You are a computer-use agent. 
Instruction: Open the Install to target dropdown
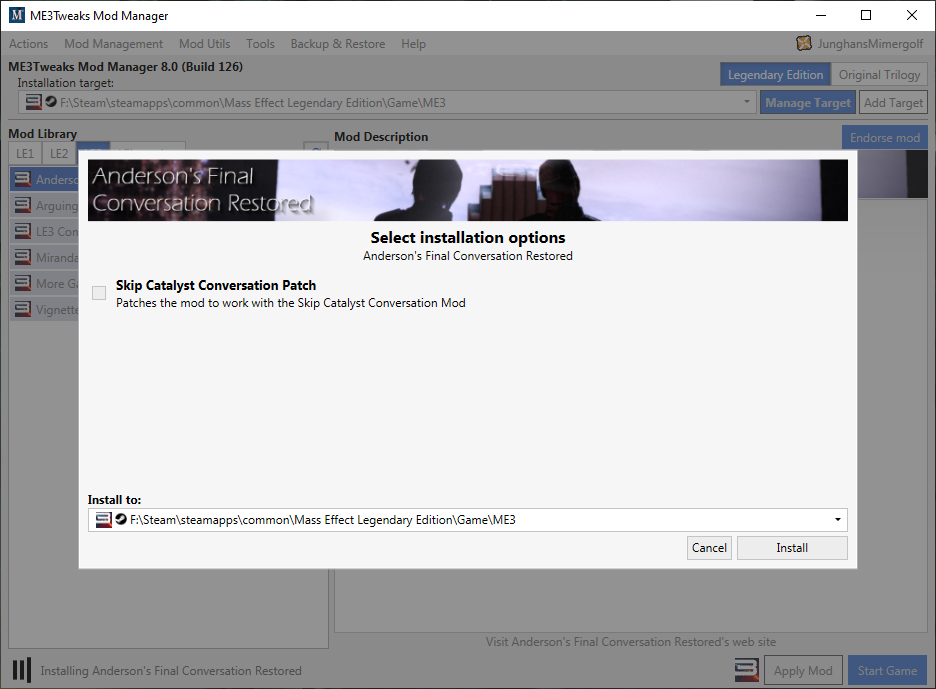[x=838, y=519]
